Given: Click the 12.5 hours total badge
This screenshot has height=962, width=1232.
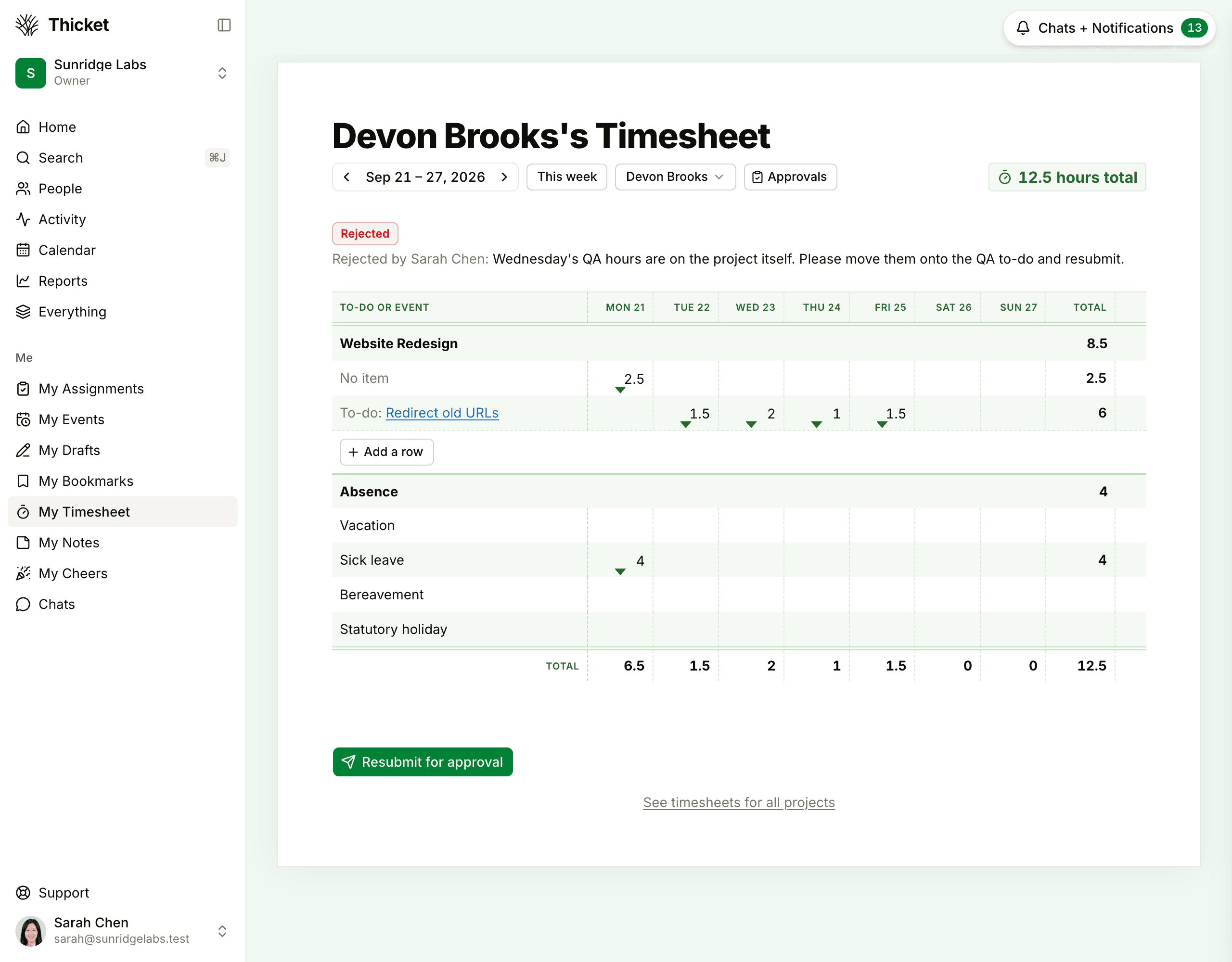Looking at the screenshot, I should (x=1067, y=177).
